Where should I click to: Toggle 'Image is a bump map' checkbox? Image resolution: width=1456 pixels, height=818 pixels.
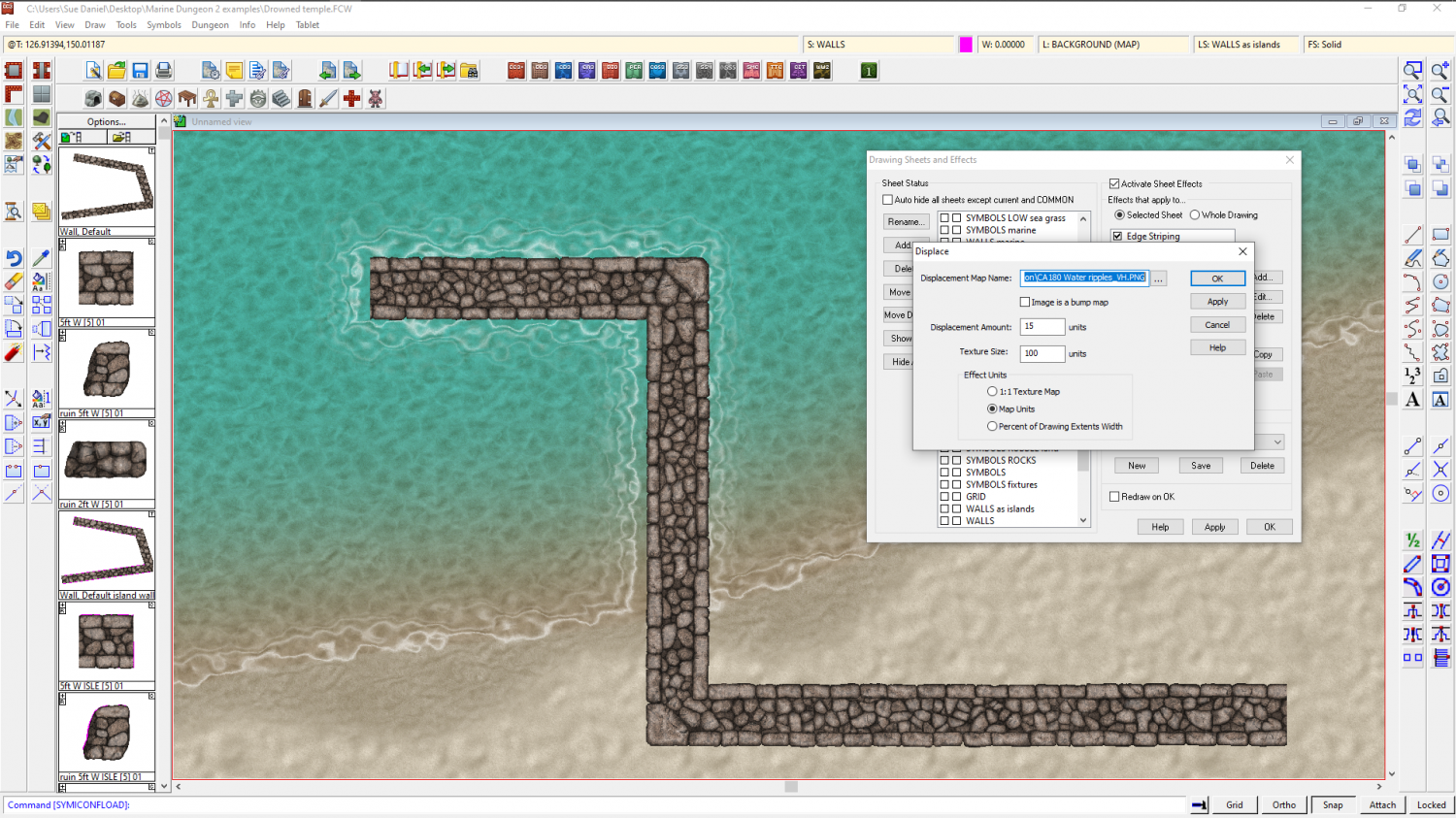pyautogui.click(x=1025, y=302)
